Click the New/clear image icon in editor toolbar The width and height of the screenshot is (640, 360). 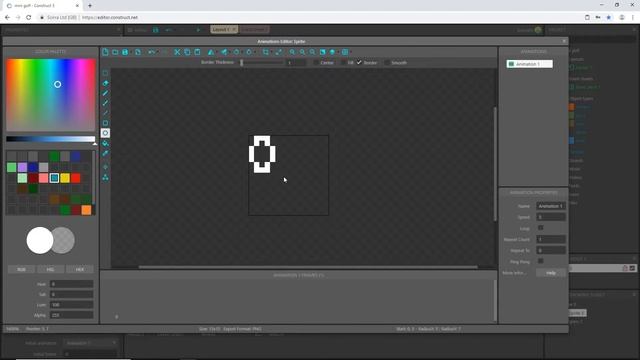tap(105, 52)
